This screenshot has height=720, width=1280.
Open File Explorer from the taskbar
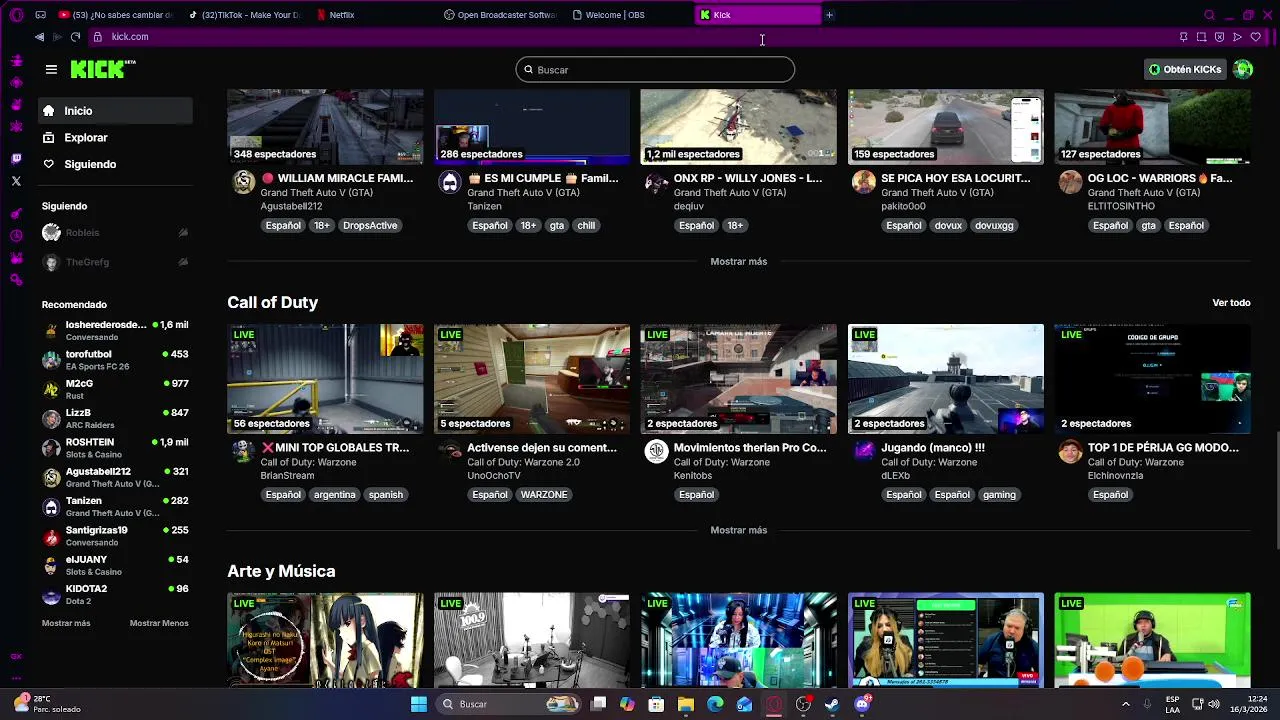(x=685, y=704)
